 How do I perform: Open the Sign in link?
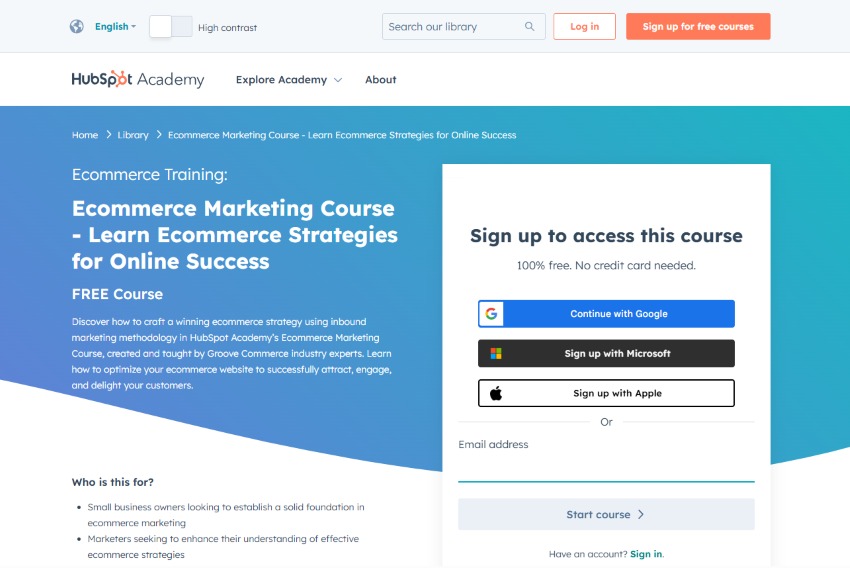646,554
